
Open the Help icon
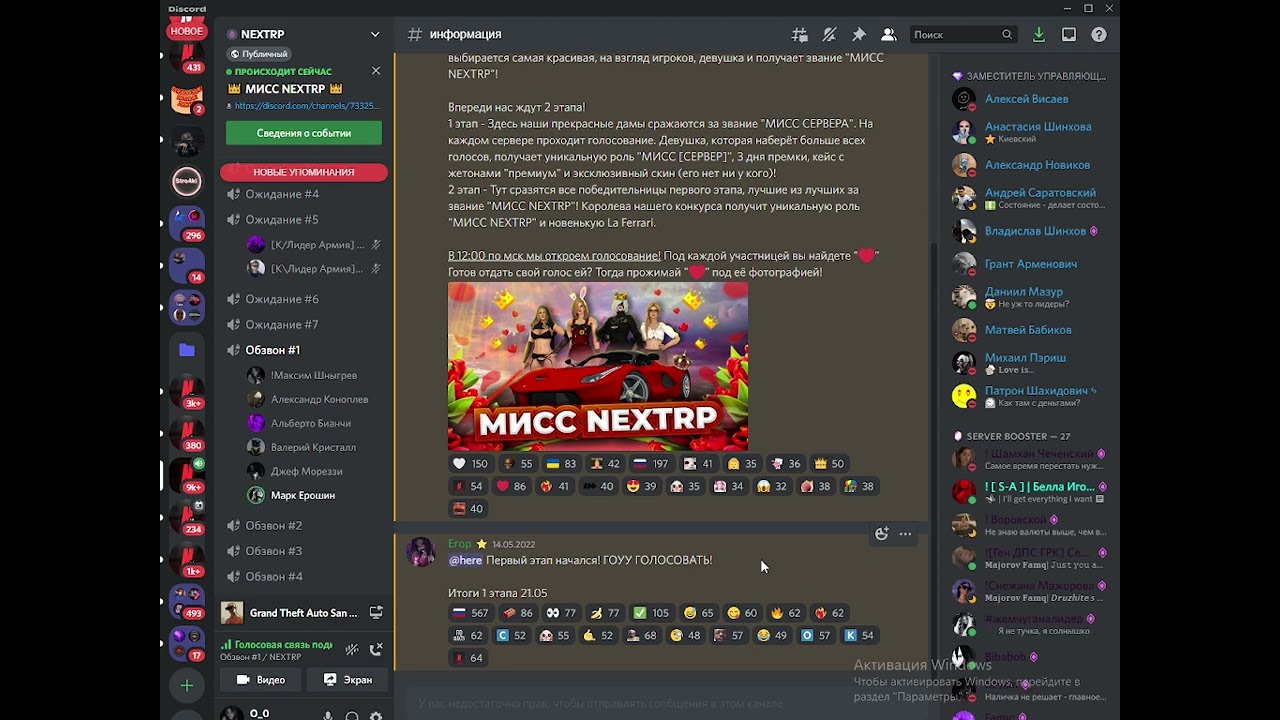coord(1099,35)
